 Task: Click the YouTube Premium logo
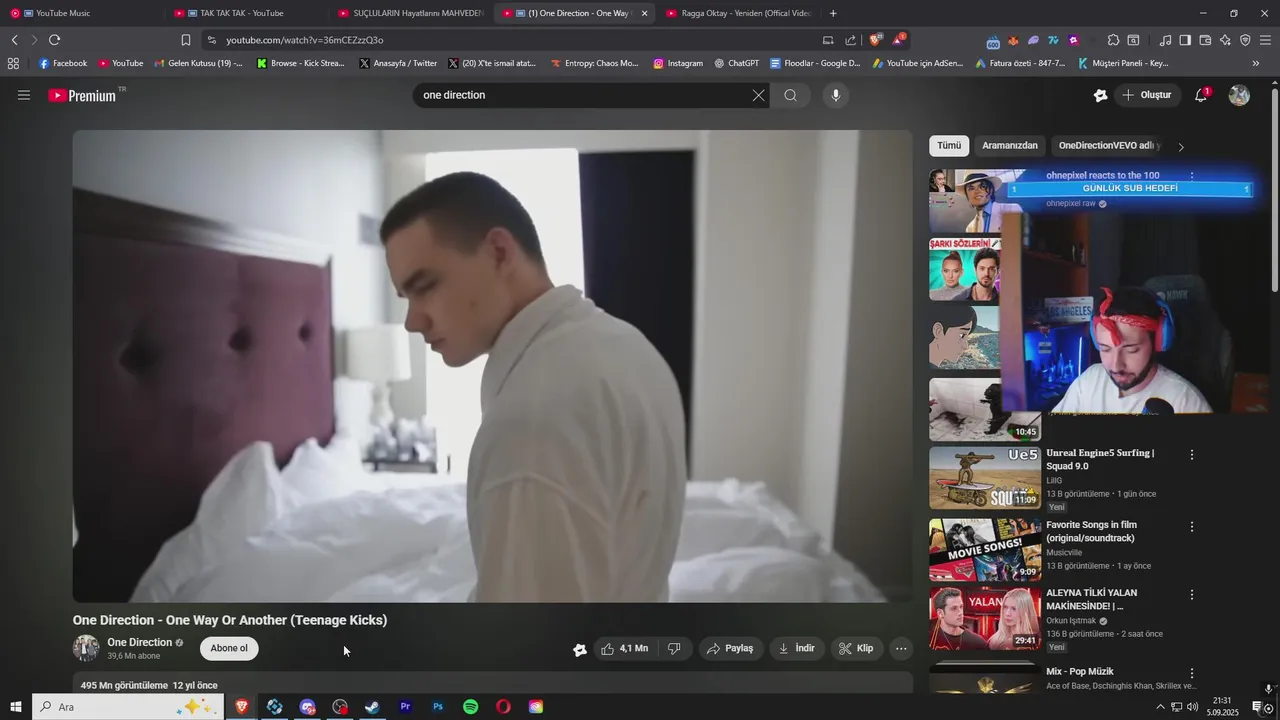click(x=83, y=95)
